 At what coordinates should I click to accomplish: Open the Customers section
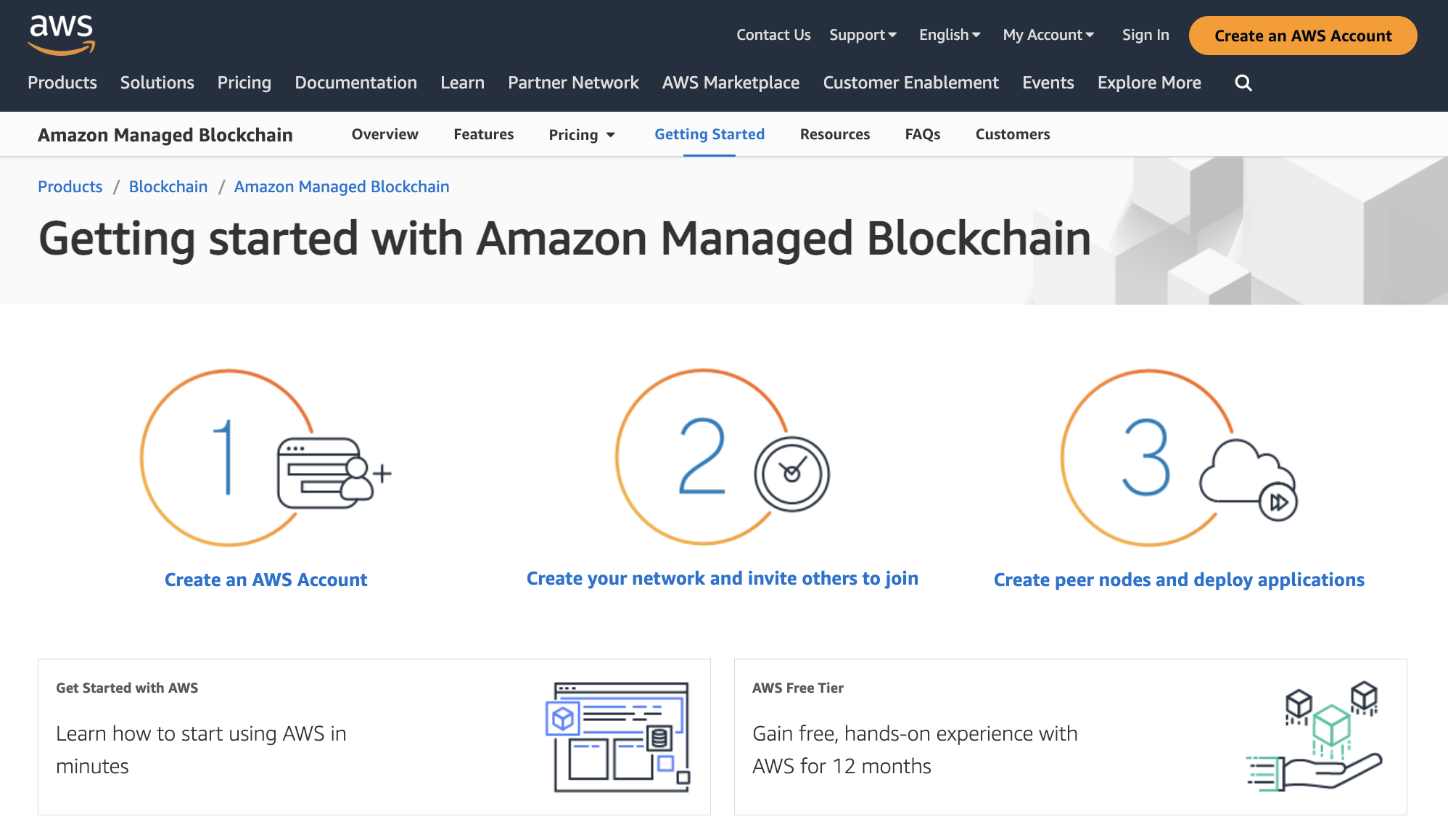pos(1013,134)
